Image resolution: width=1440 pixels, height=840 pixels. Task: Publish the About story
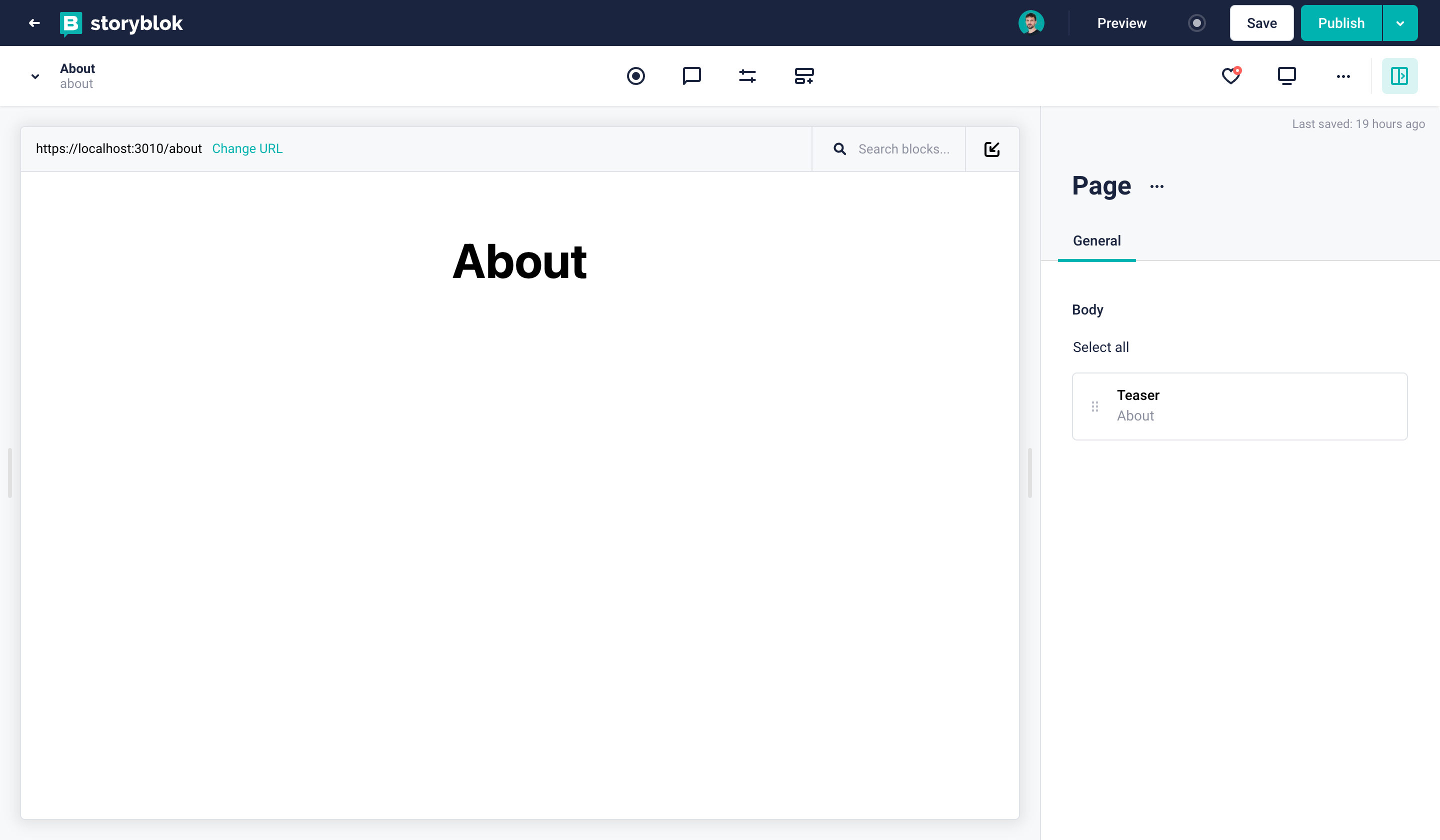(1340, 23)
